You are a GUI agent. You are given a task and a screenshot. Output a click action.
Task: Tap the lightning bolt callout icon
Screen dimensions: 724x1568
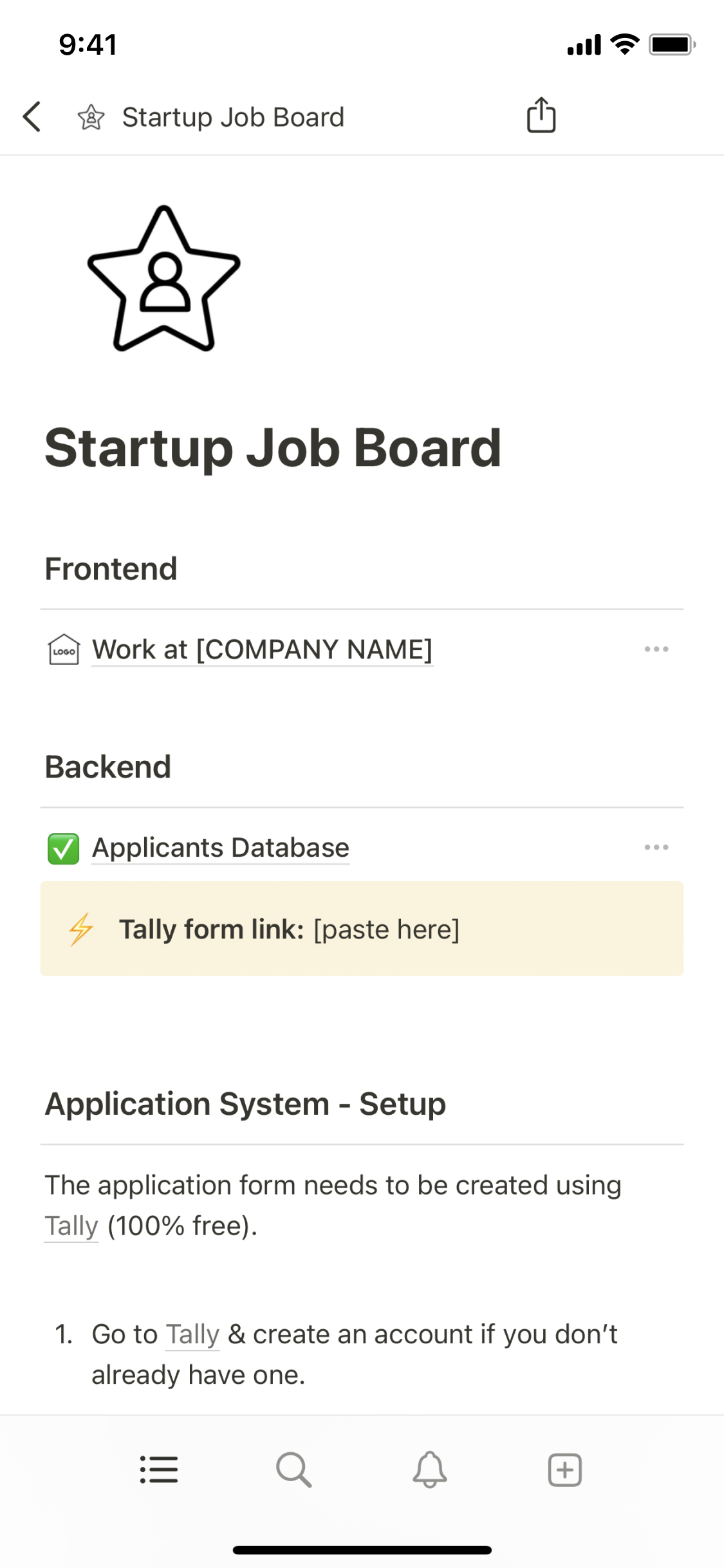82,929
